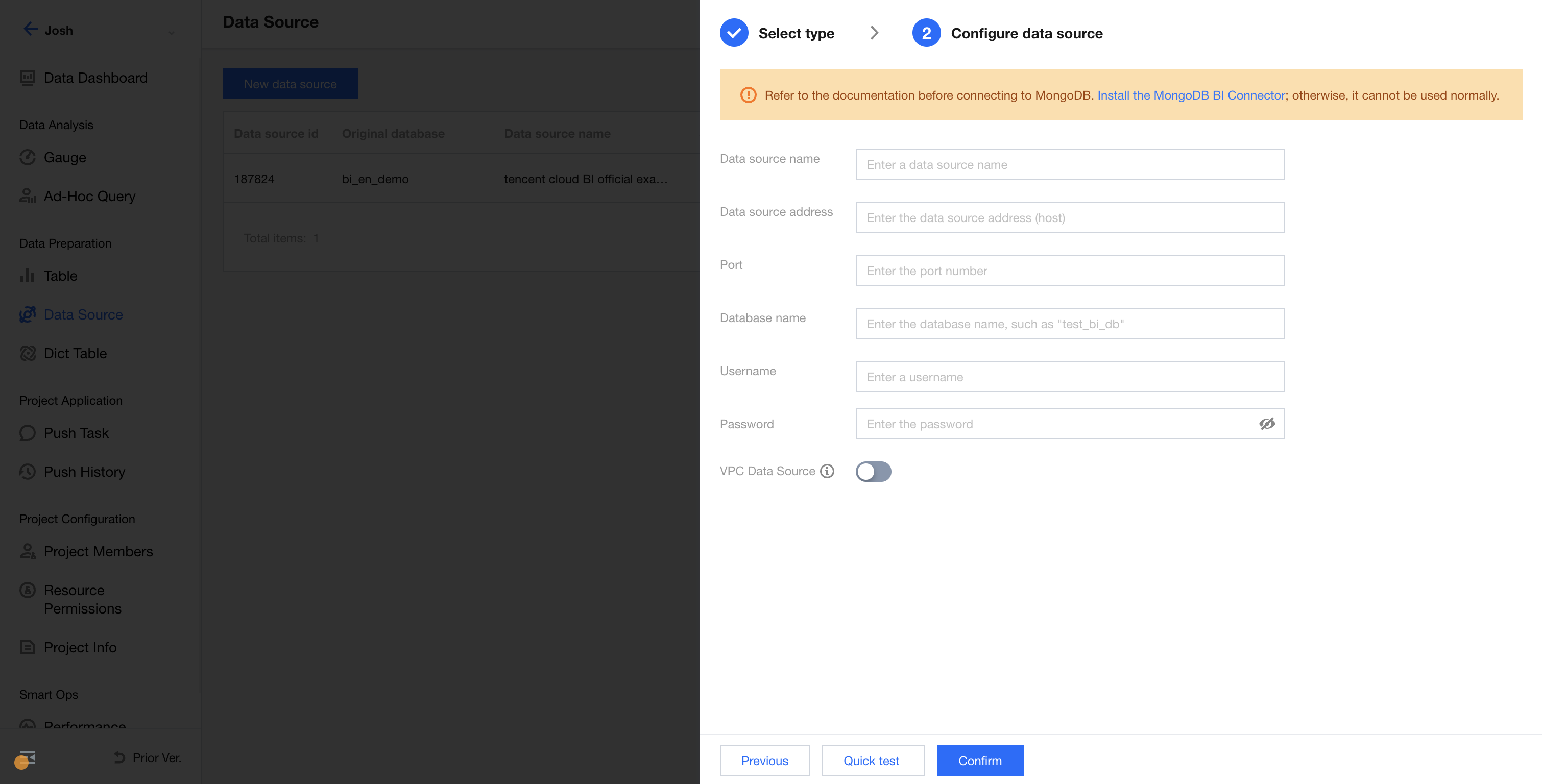Toggle password visibility eye icon
This screenshot has width=1542, height=784.
pos(1267,424)
